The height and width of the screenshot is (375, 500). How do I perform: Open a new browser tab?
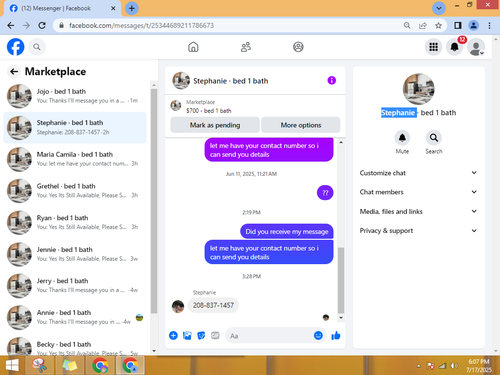[132, 8]
